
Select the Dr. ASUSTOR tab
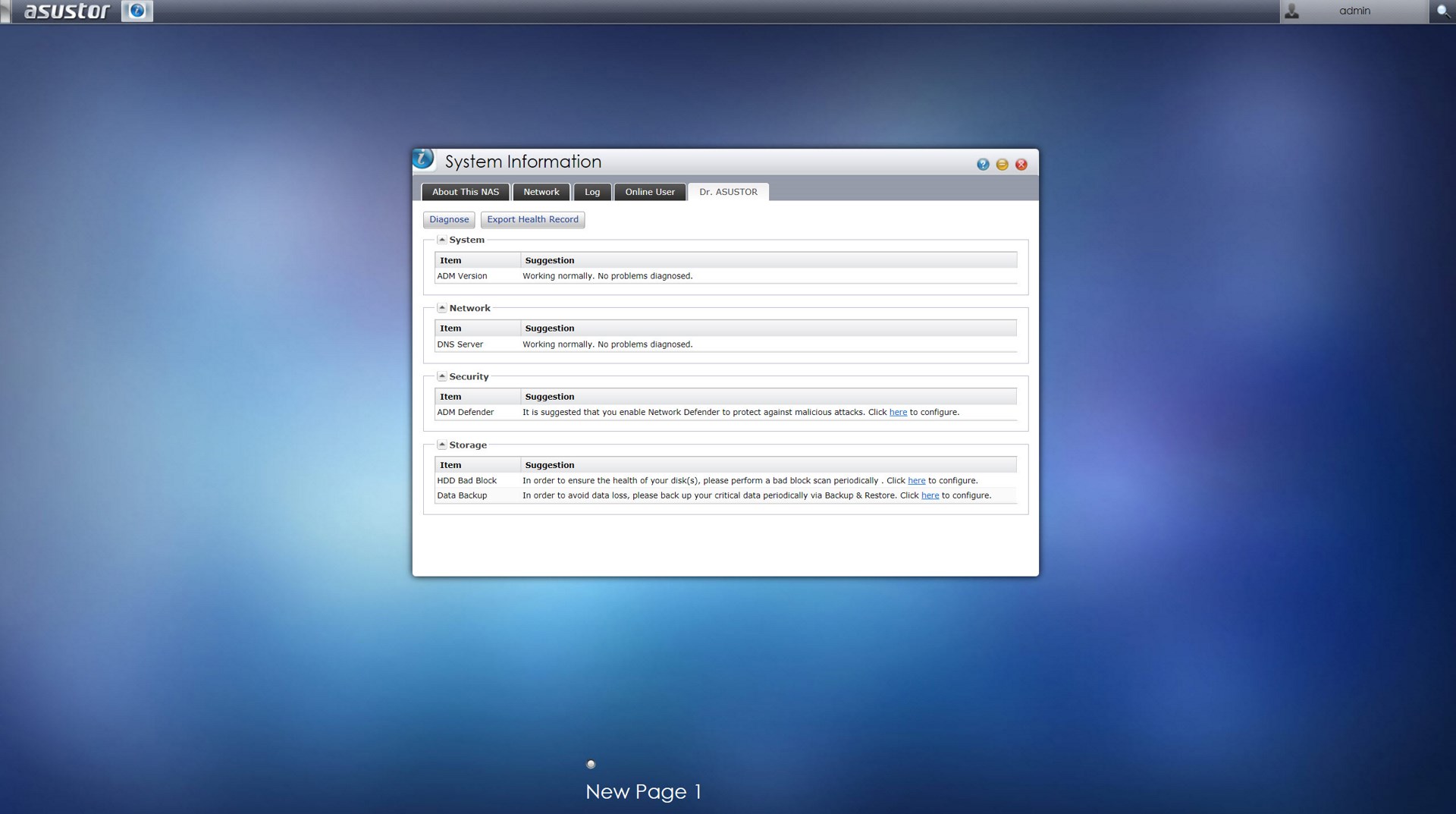728,192
